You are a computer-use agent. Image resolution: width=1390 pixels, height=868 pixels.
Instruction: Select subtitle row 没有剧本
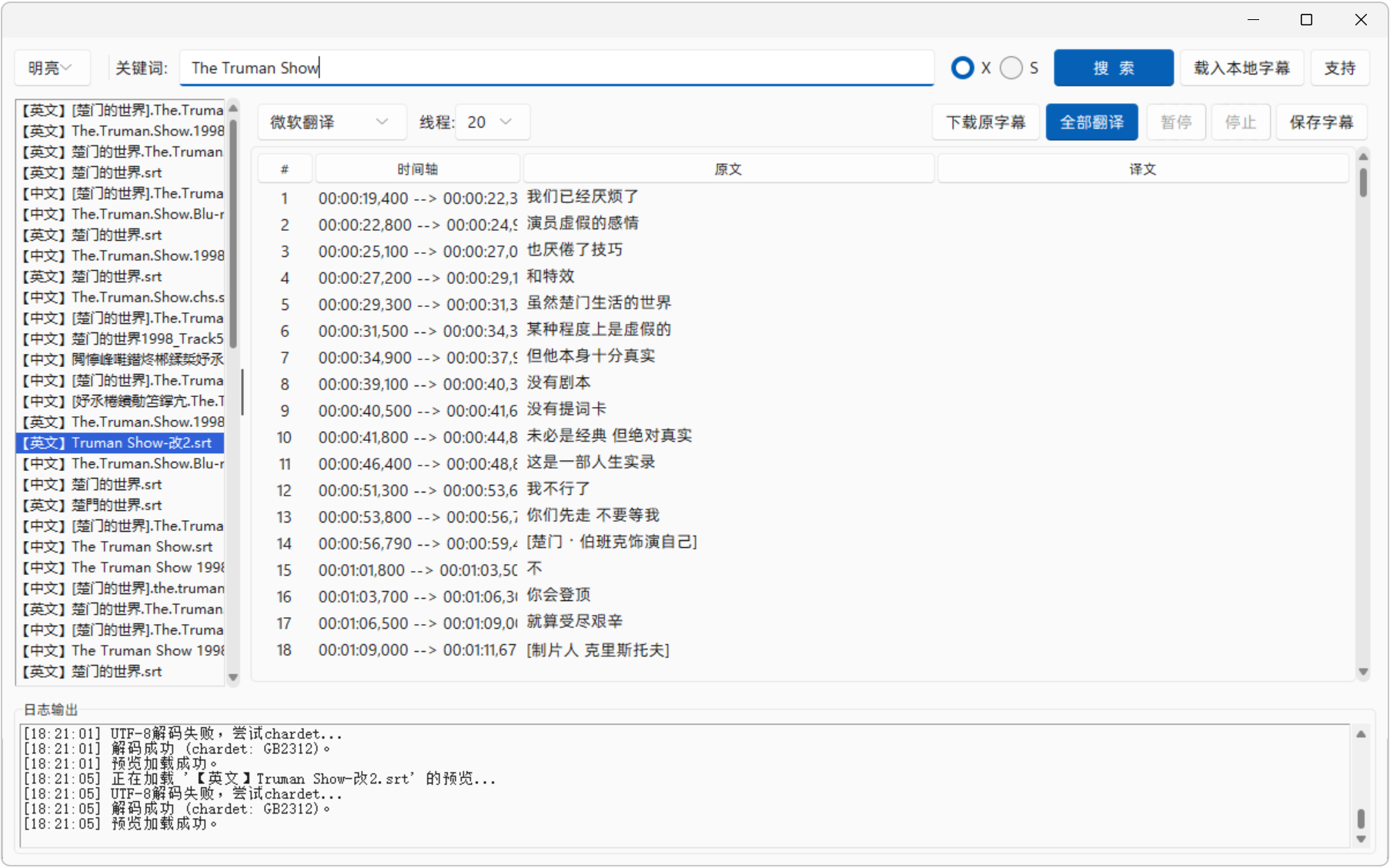click(x=804, y=383)
